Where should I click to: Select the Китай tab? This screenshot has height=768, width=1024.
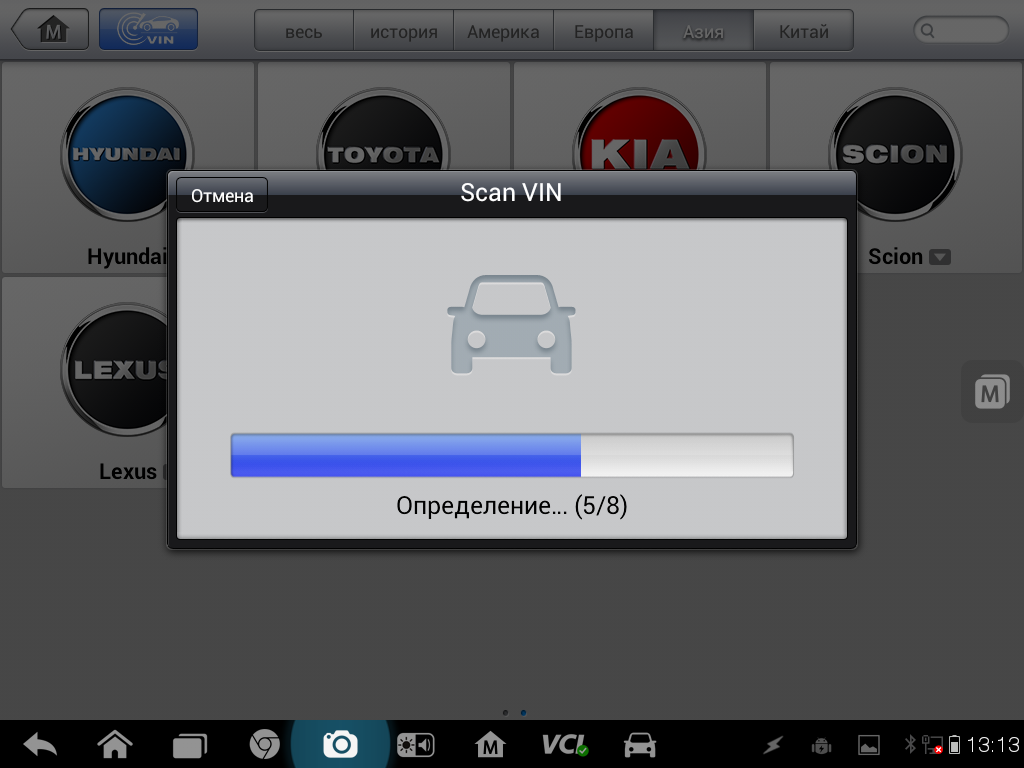tap(803, 31)
